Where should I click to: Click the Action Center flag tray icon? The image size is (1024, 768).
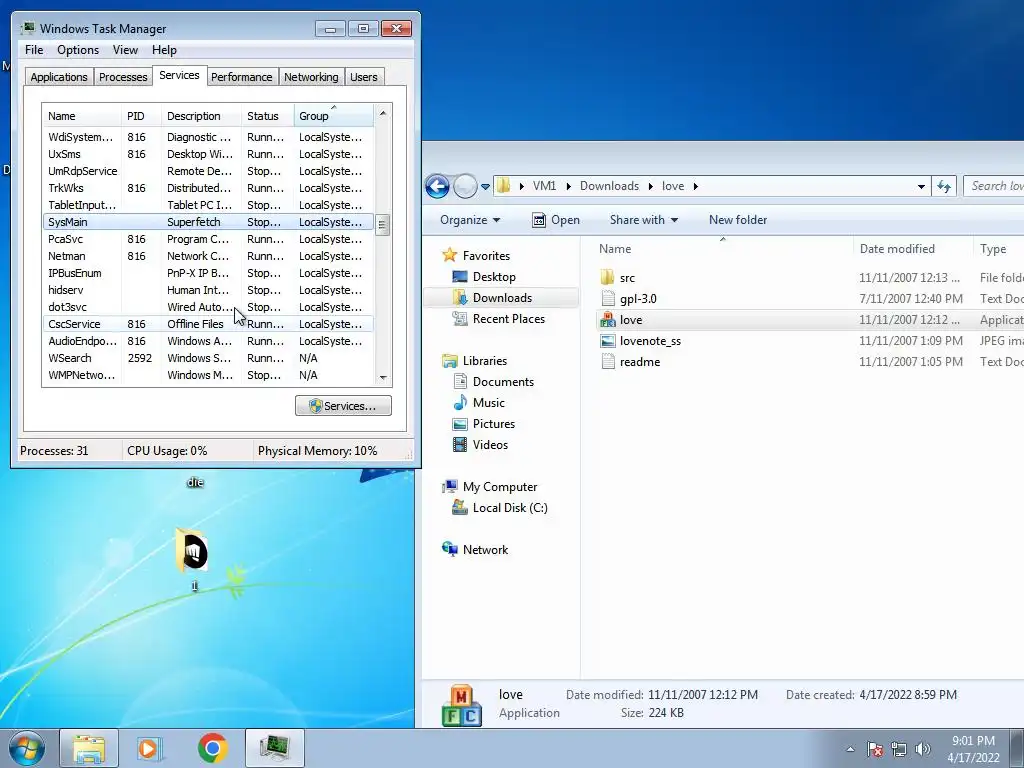(874, 750)
